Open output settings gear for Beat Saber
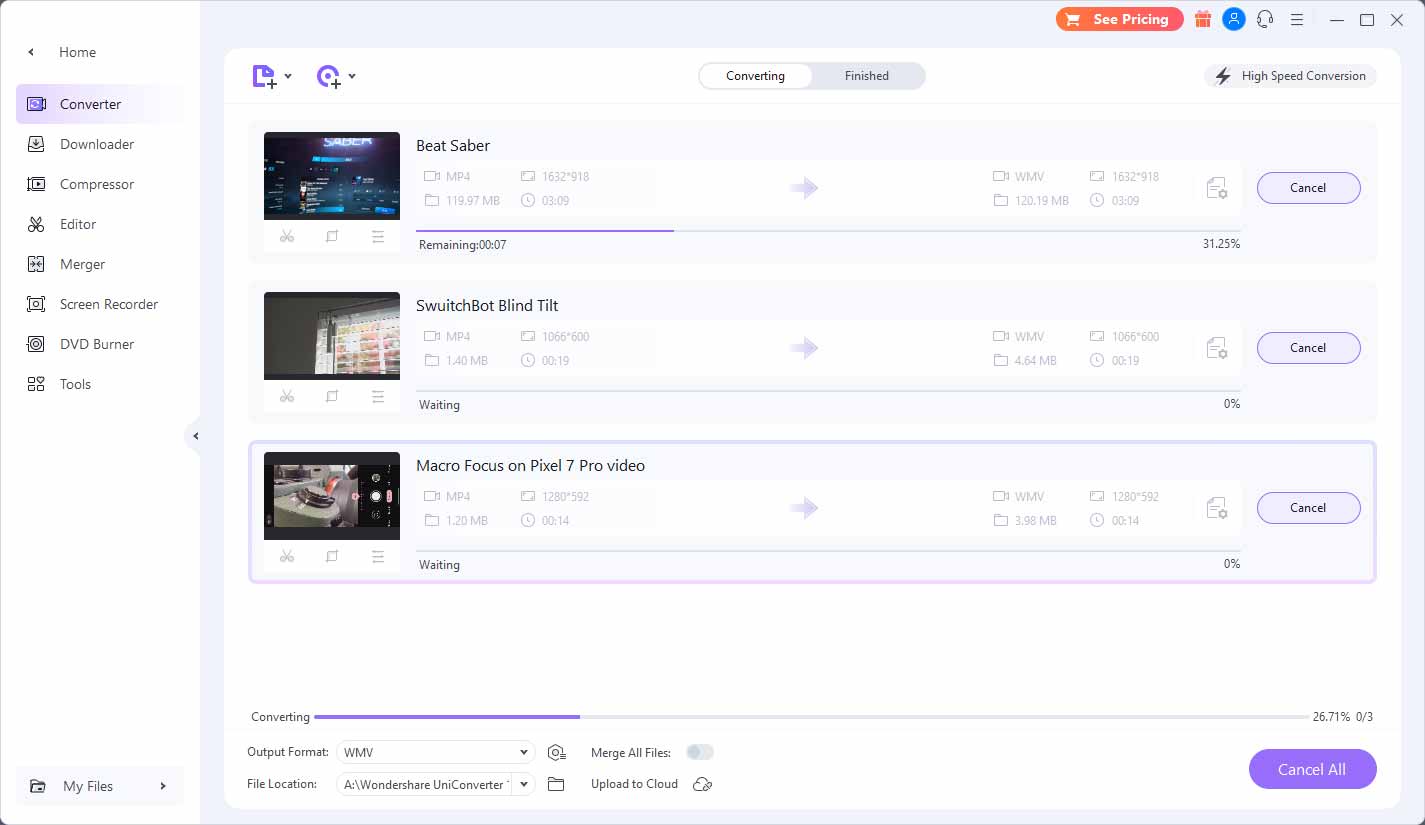Screen dimensions: 1425x825 tap(1217, 187)
